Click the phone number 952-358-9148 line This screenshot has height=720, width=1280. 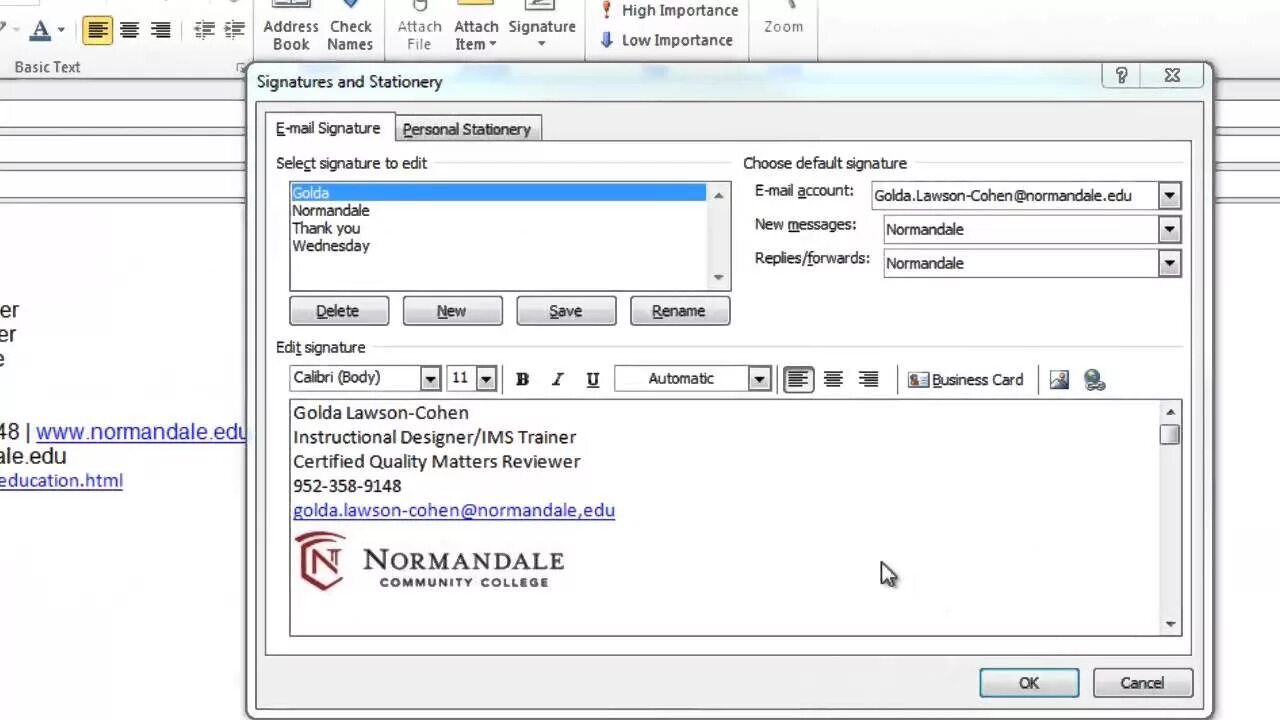point(347,486)
